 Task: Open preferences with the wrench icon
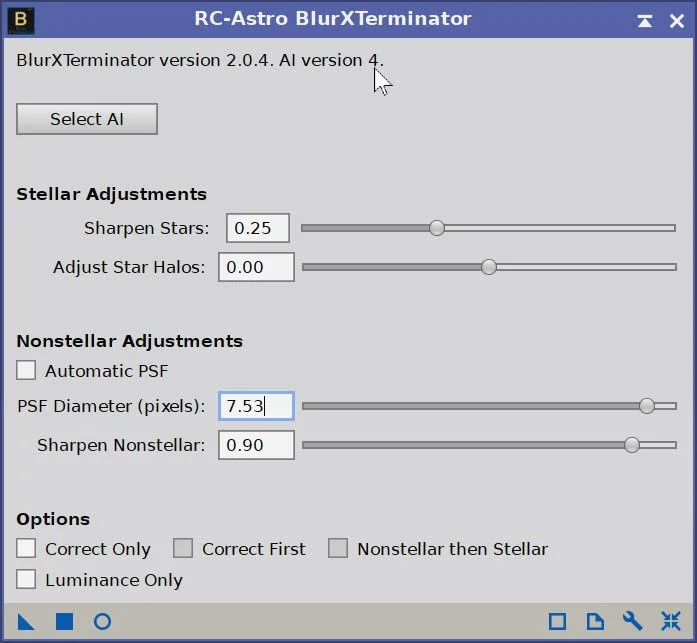pyautogui.click(x=632, y=621)
